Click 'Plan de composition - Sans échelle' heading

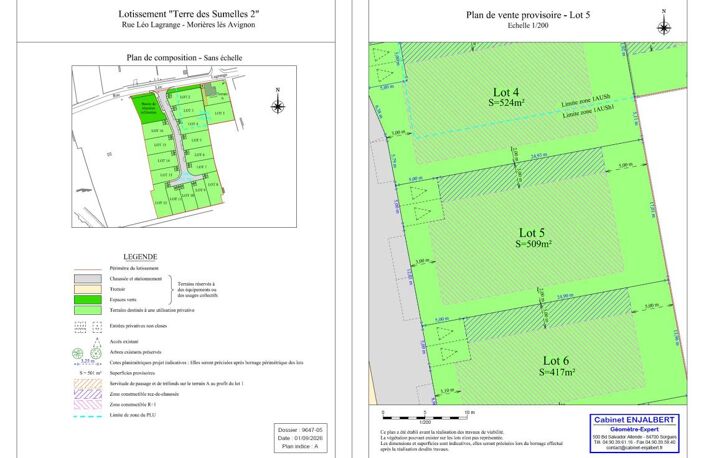click(184, 57)
